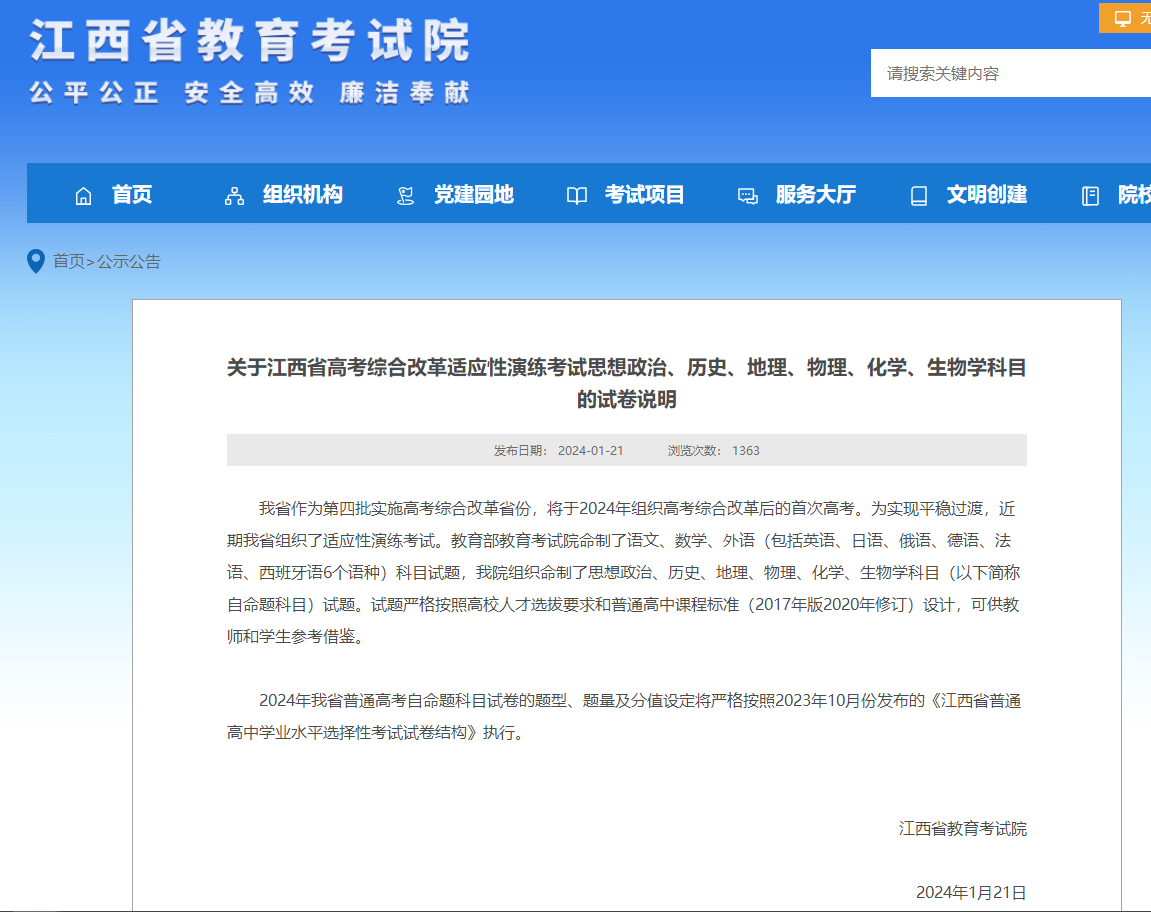Open the 服务大厅 navigation menu

[816, 195]
